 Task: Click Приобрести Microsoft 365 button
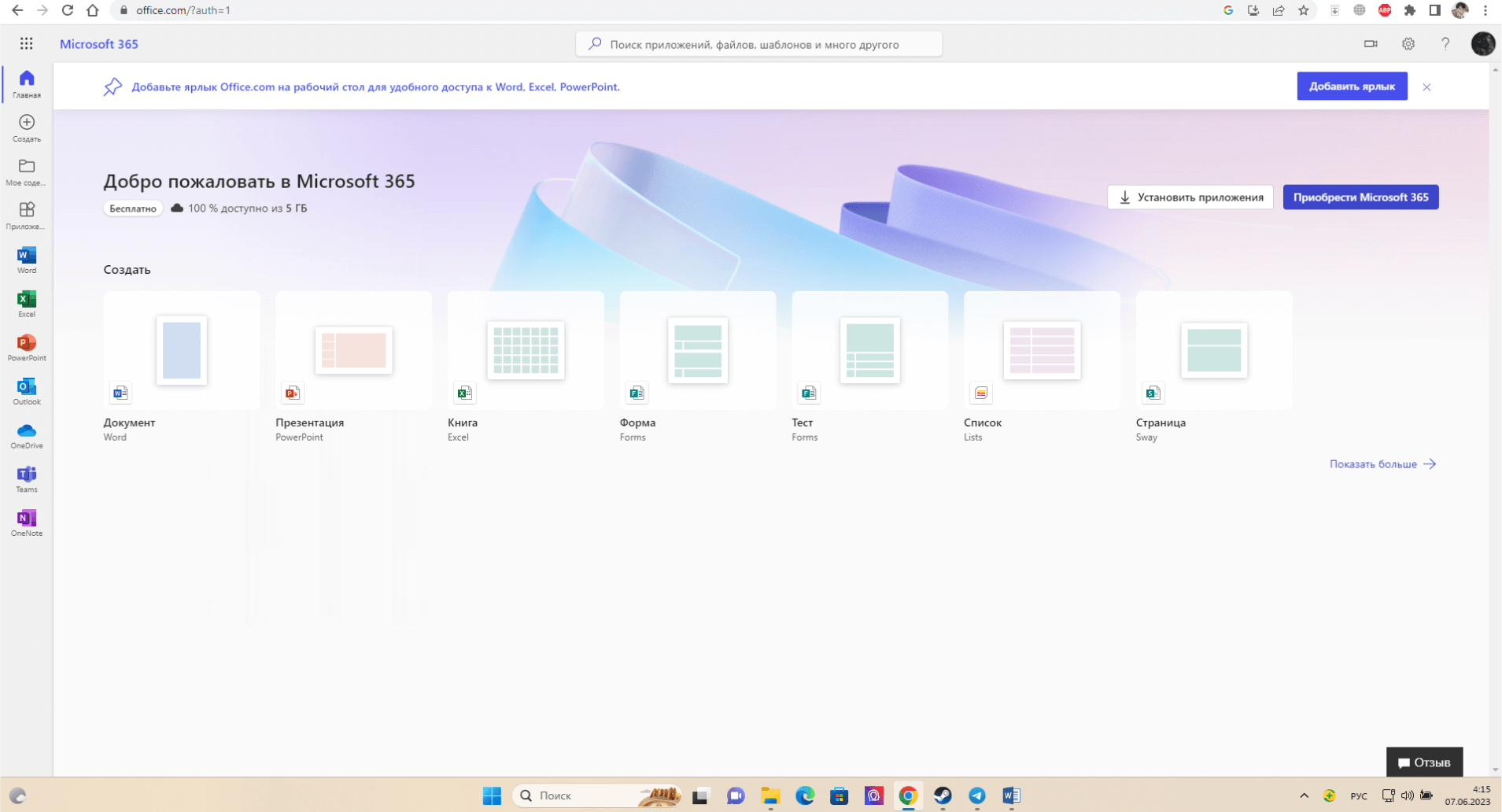[1360, 197]
